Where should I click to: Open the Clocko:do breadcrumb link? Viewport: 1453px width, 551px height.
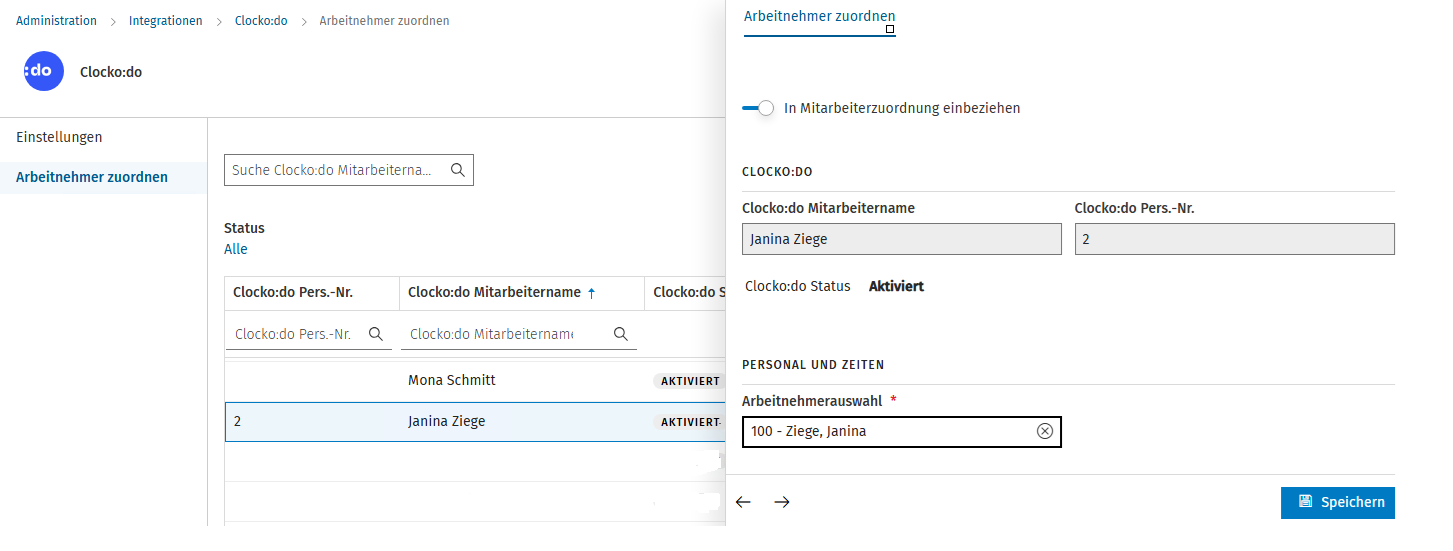coord(261,21)
